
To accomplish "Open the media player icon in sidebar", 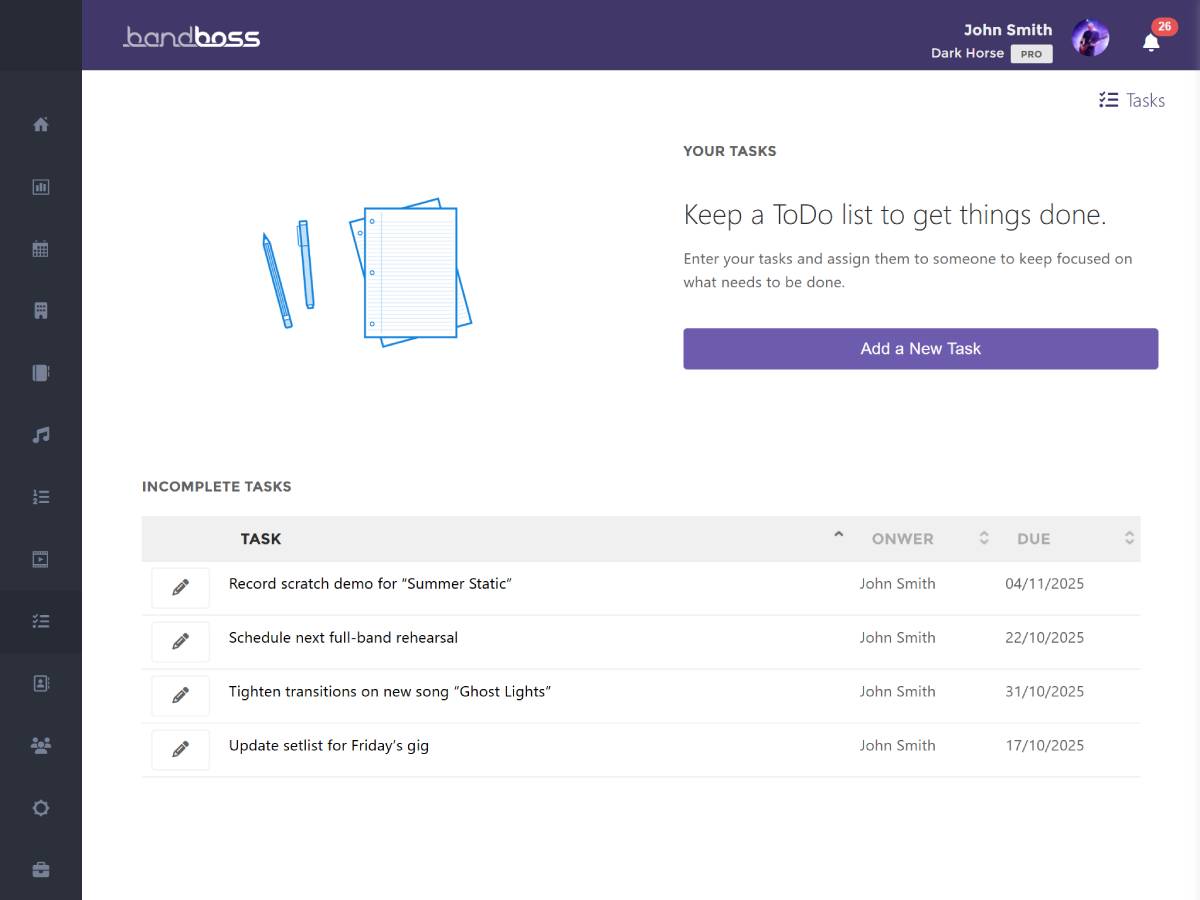I will point(41,559).
